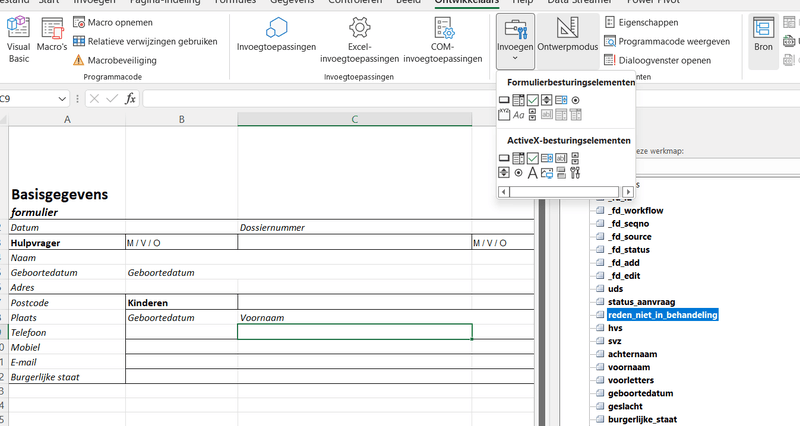The height and width of the screenshot is (426, 800).
Task: Insert an ActiveX List Box
Action: coord(546,158)
